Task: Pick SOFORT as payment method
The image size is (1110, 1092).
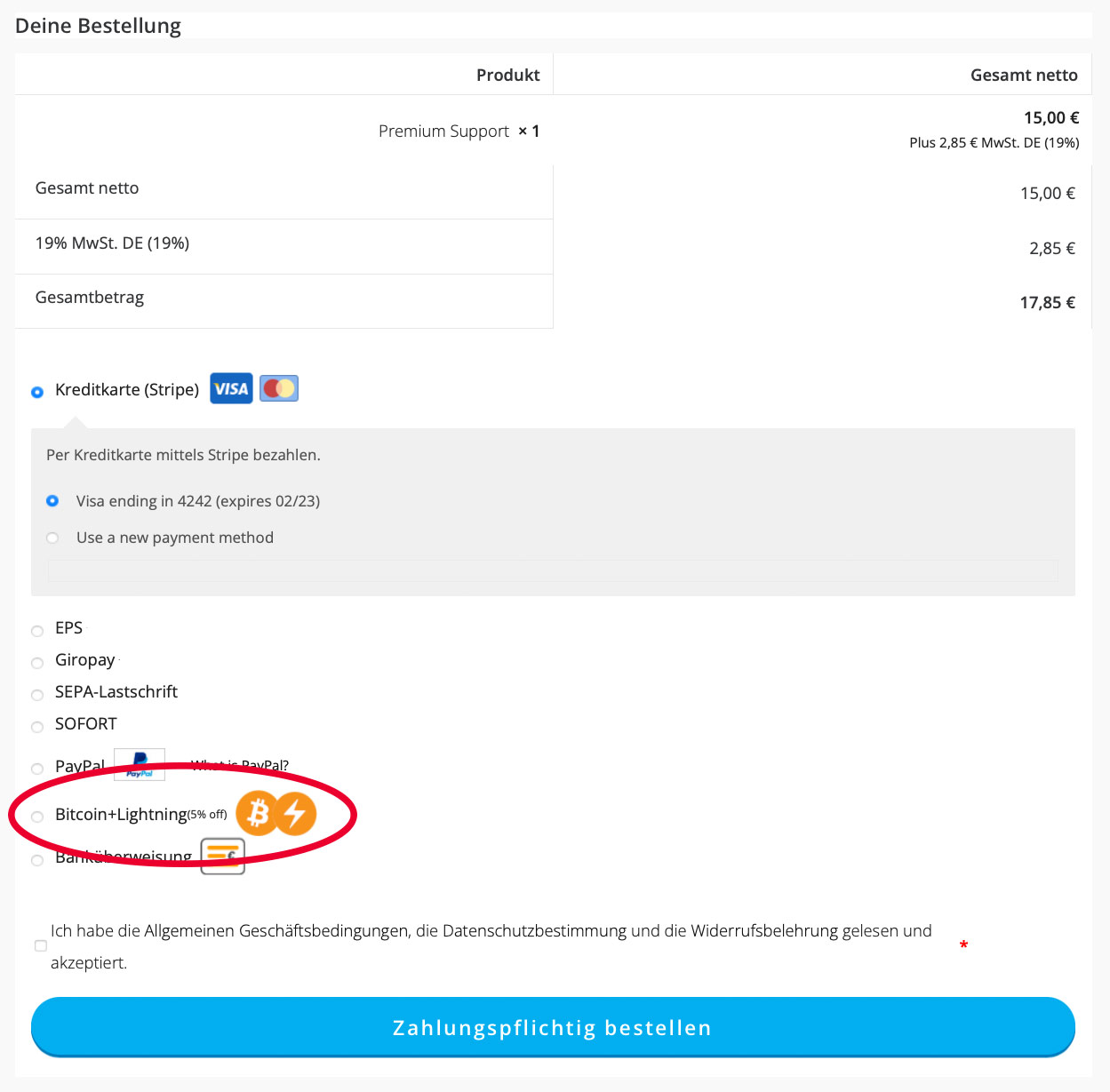Action: pyautogui.click(x=37, y=727)
